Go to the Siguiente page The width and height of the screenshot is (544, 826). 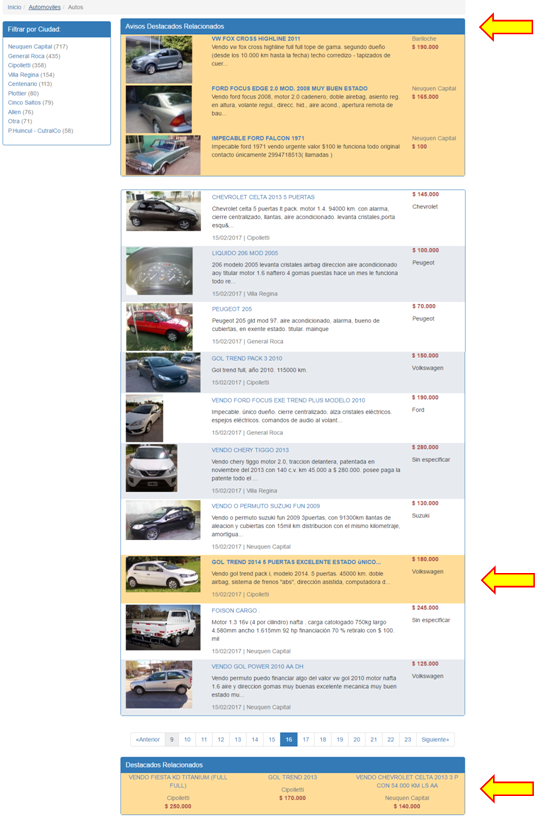[x=435, y=740]
